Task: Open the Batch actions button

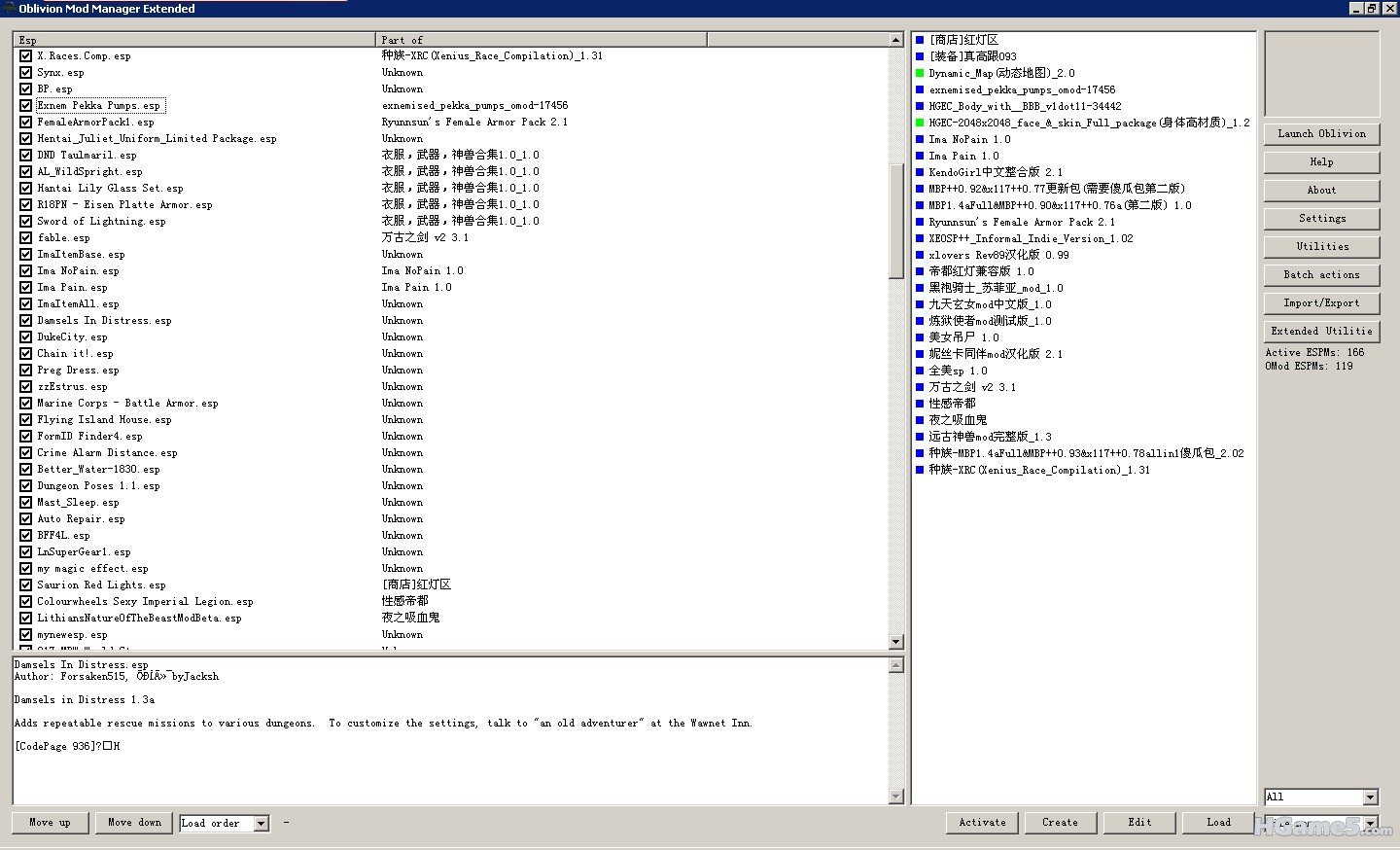Action: [1321, 275]
